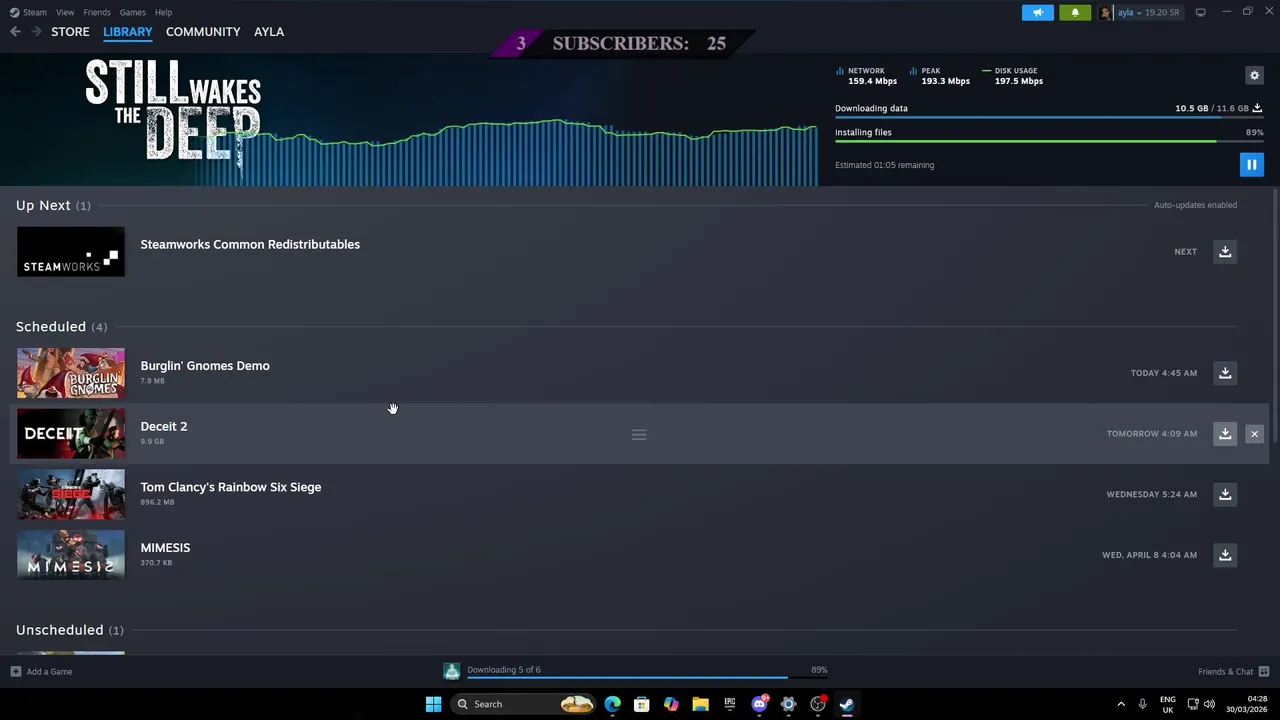Click the TODAY 4:45 AM schedule time
Screen dimensions: 1280x720
1163,373
